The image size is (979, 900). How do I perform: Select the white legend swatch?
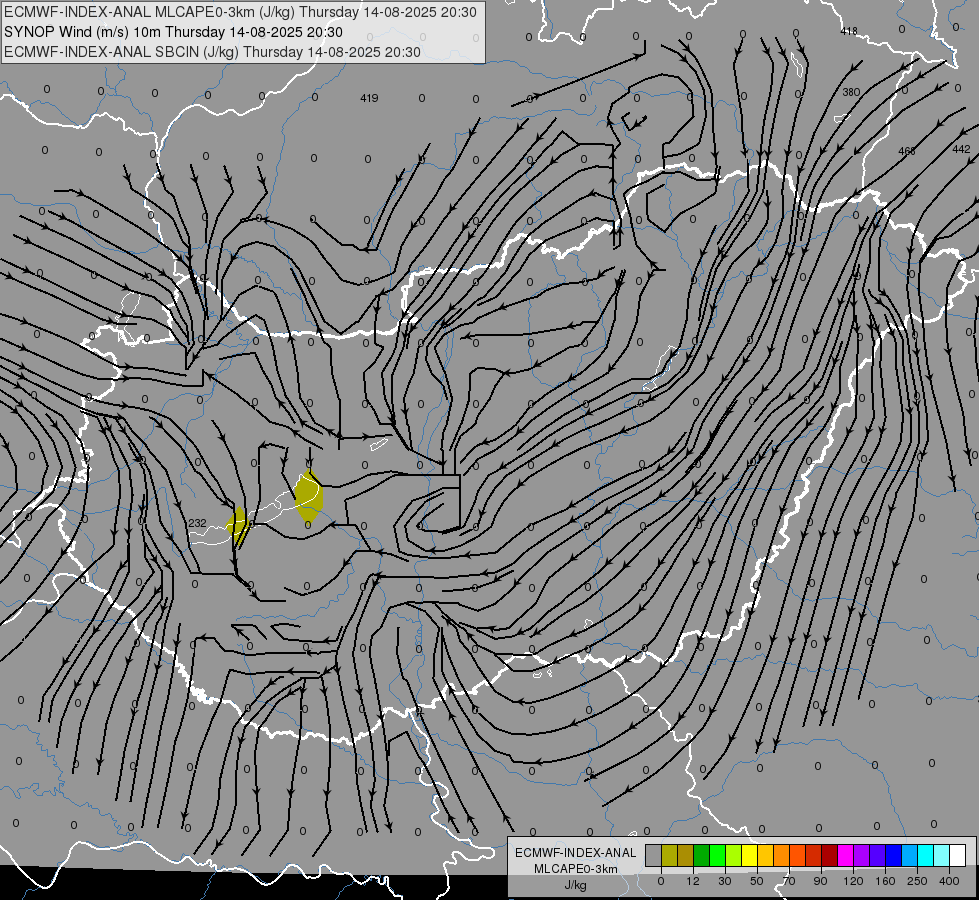point(957,856)
